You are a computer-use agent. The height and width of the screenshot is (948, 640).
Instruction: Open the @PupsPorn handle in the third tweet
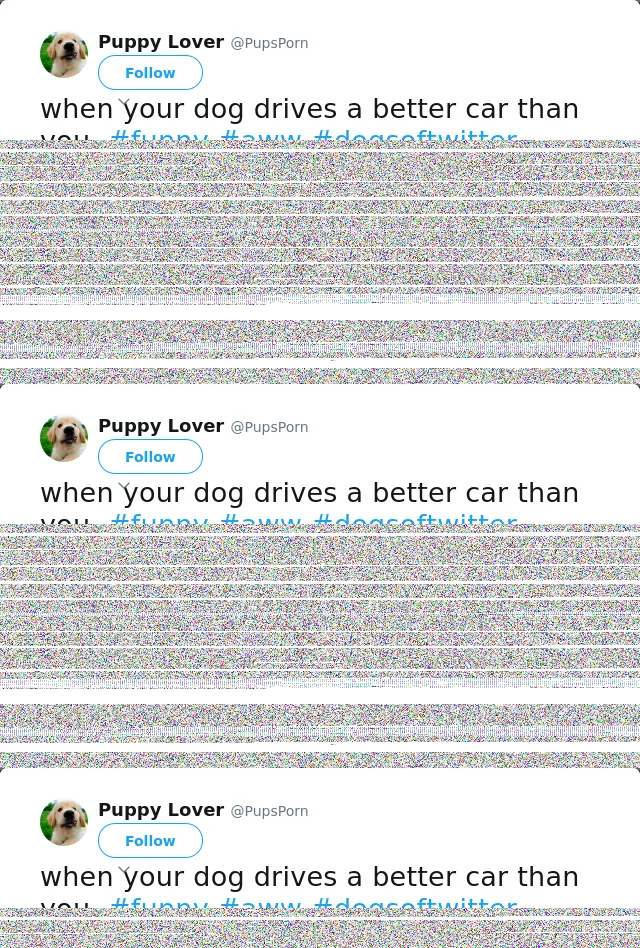pyautogui.click(x=270, y=811)
